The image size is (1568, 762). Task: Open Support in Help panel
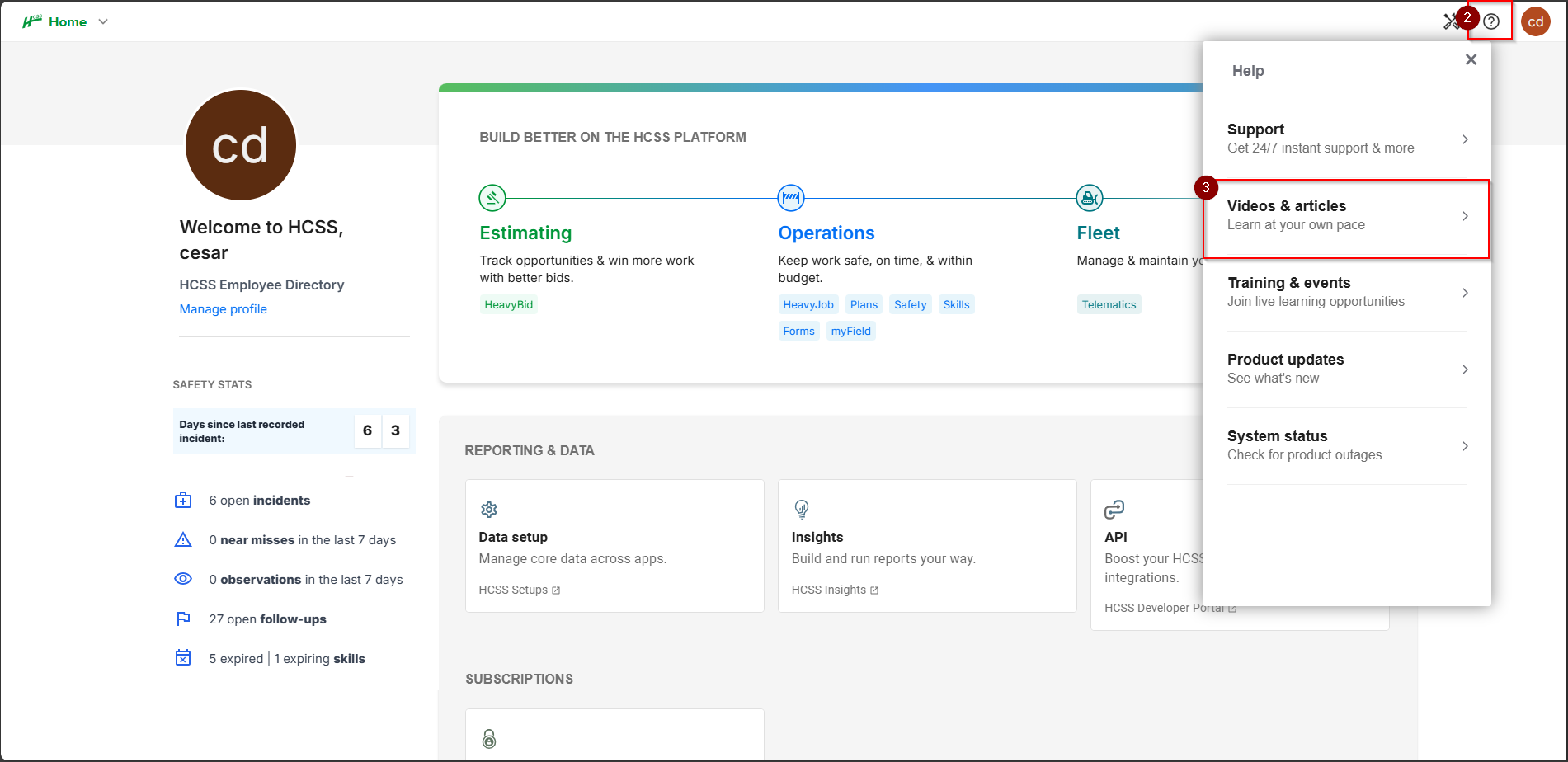[x=1347, y=139]
